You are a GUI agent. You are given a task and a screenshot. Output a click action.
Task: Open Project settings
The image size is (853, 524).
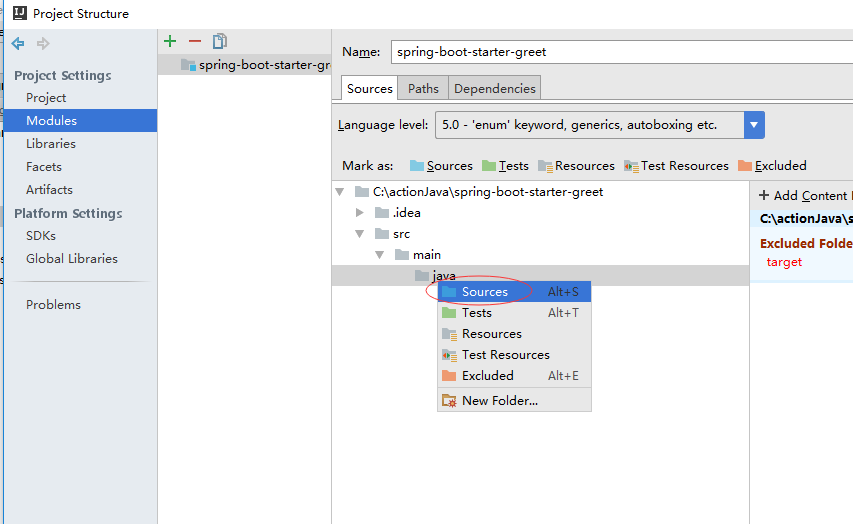coord(46,98)
